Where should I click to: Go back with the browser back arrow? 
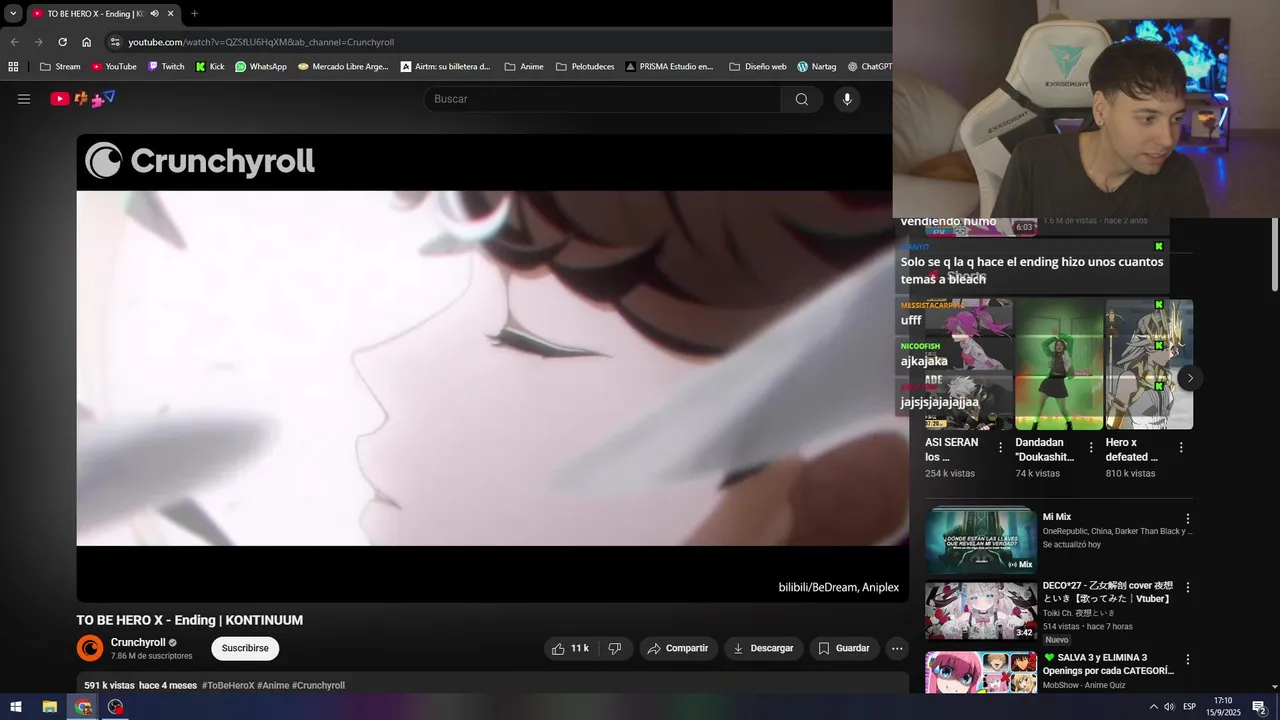14,42
